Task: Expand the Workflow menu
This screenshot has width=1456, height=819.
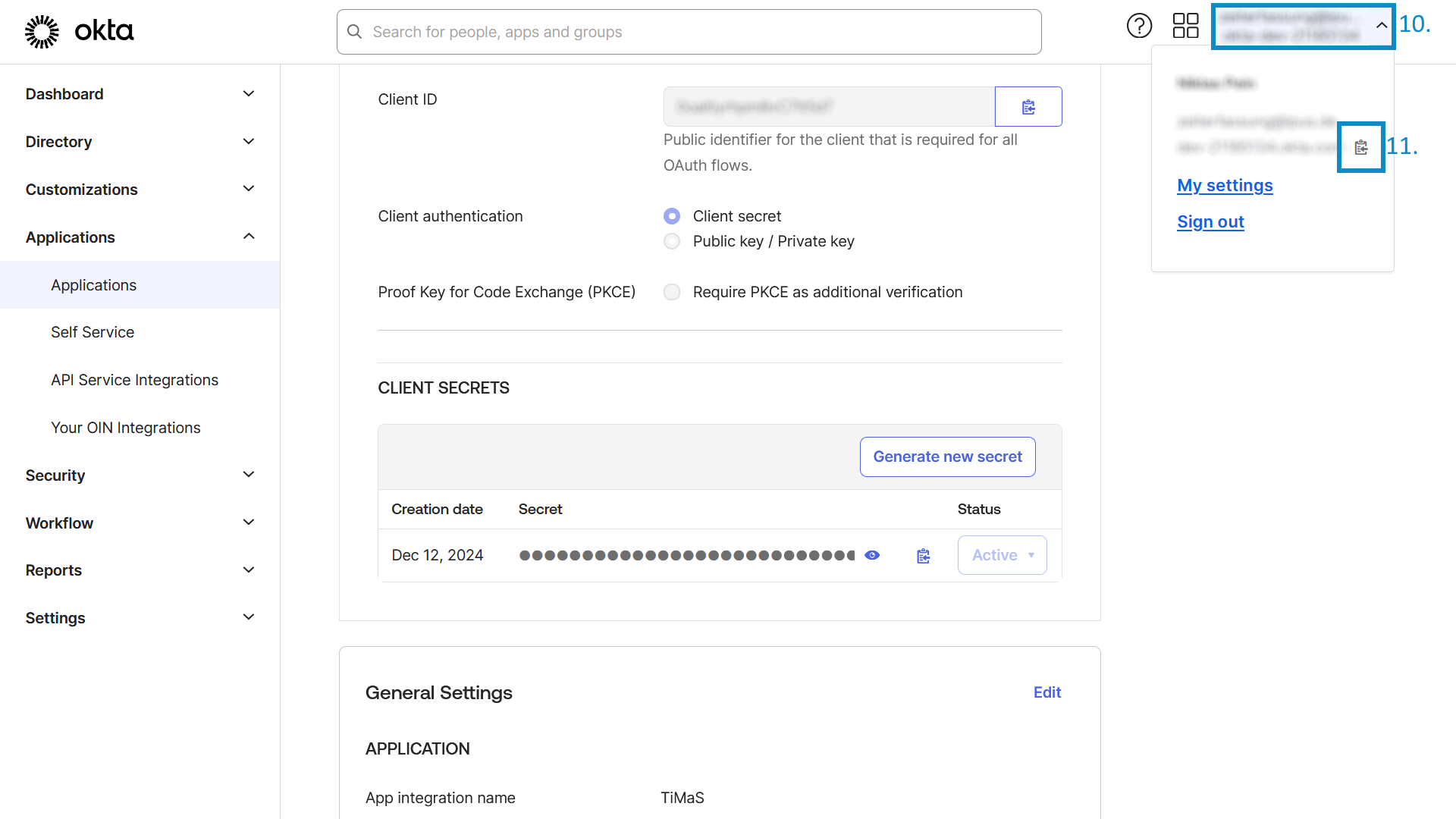Action: 140,523
